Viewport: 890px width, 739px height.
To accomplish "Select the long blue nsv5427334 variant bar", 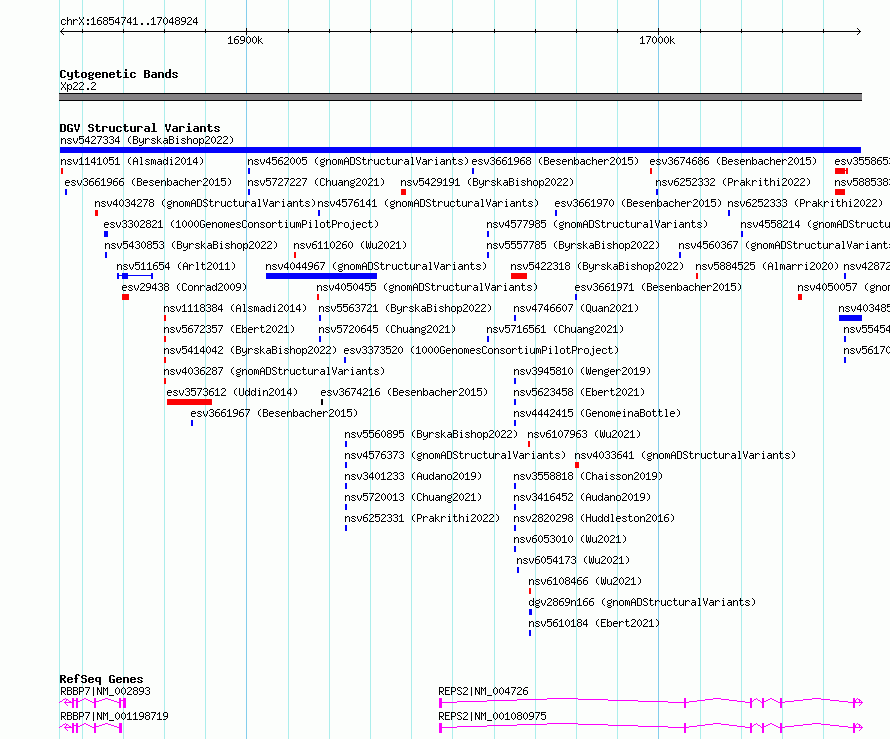I will [460, 150].
